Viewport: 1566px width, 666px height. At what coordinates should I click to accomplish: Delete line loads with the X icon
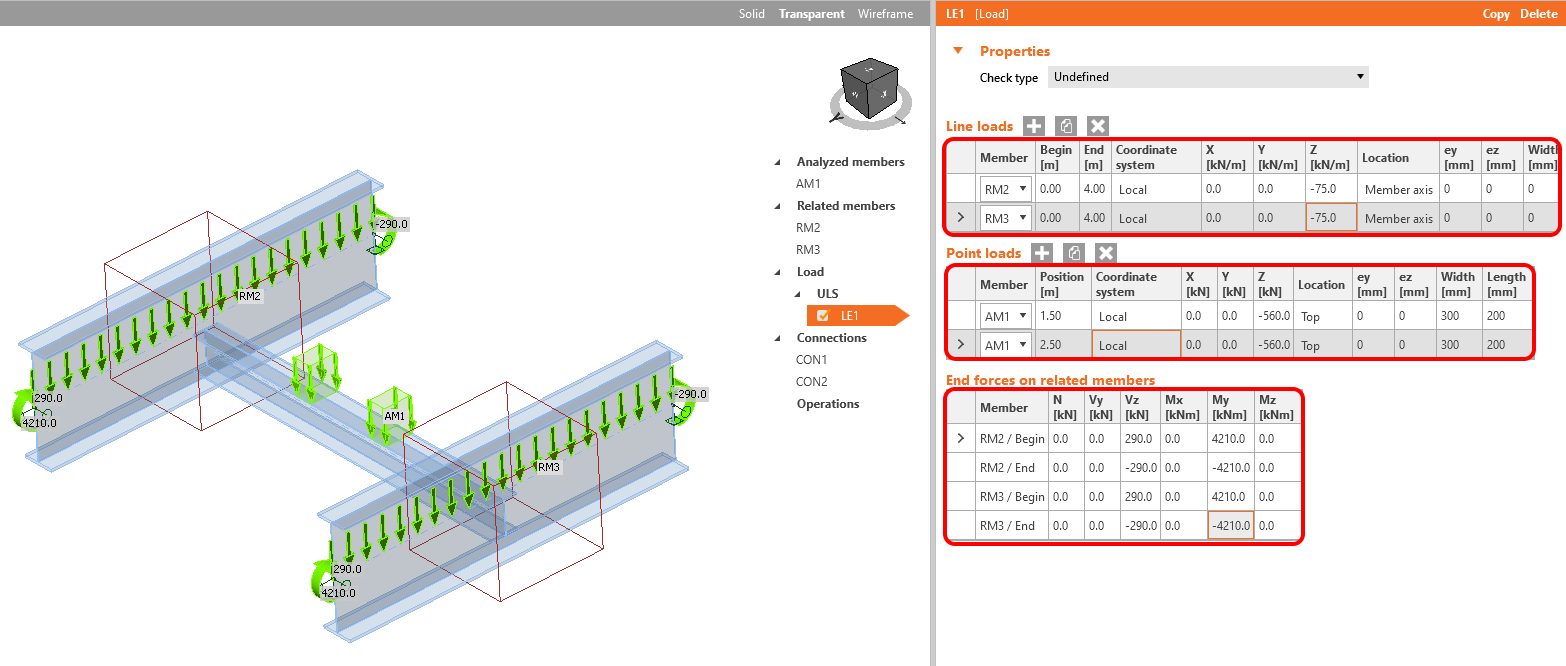[x=1096, y=125]
